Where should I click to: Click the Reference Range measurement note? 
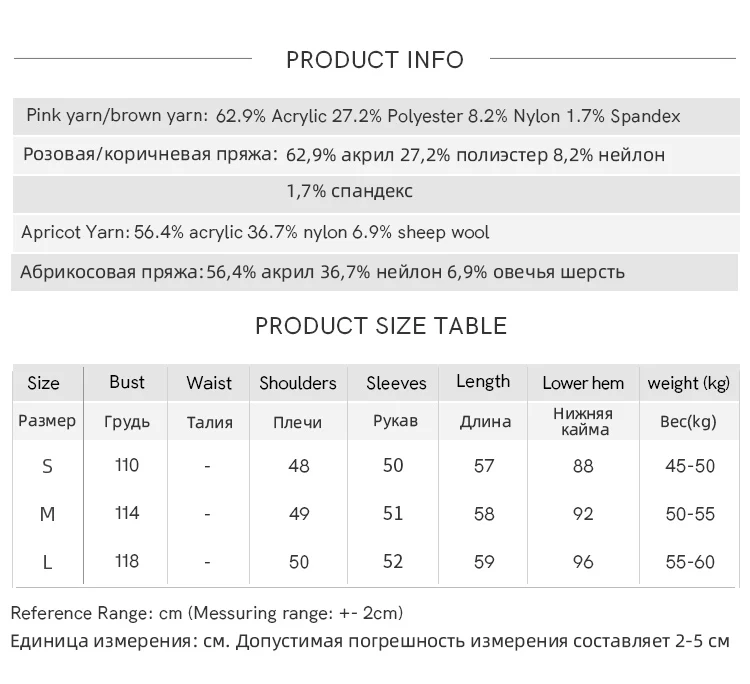(207, 612)
